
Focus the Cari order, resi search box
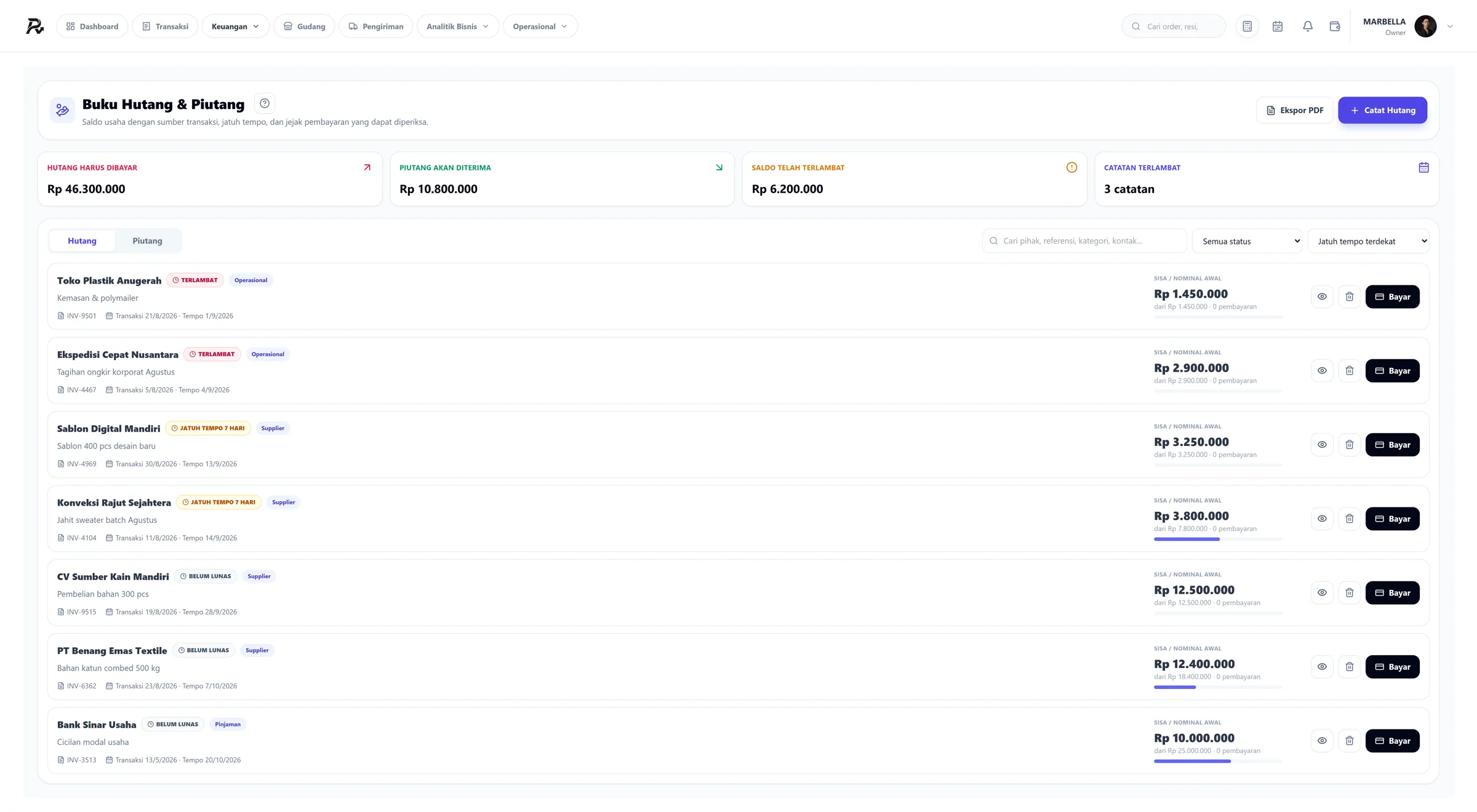tap(1174, 26)
